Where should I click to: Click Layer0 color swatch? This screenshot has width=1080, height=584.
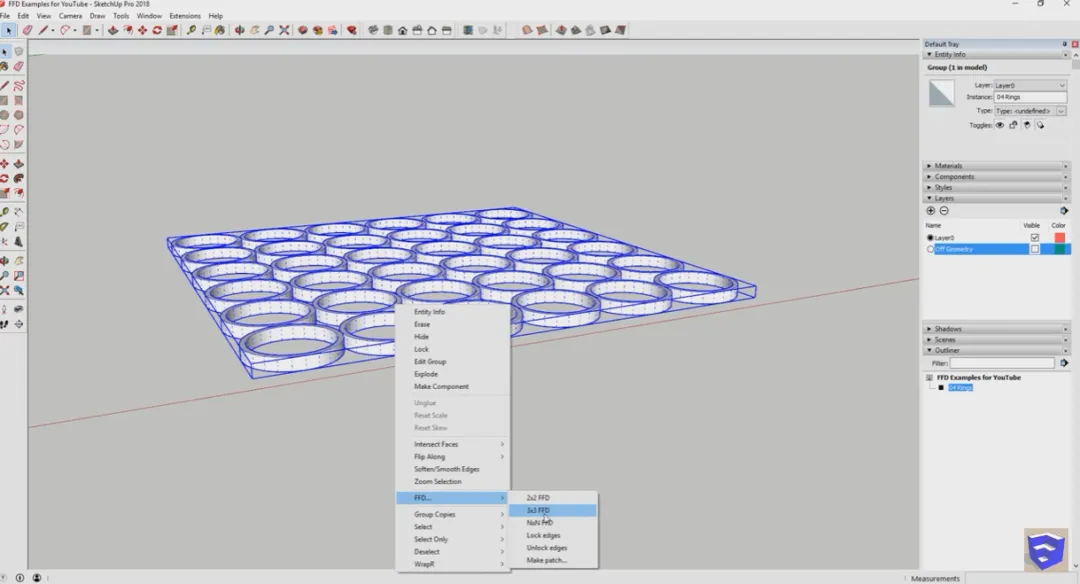pos(1059,238)
